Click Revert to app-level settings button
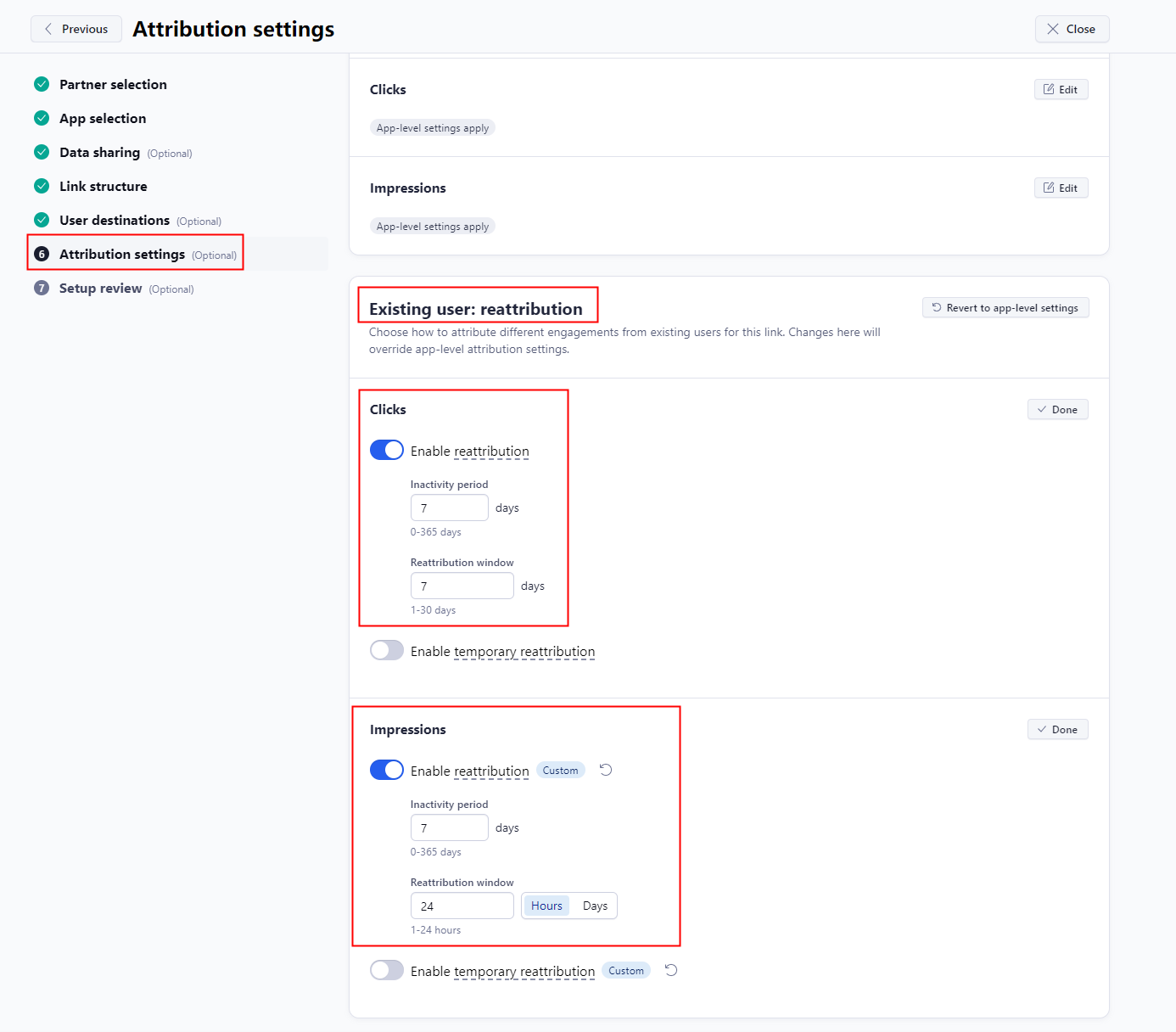 tap(1005, 307)
